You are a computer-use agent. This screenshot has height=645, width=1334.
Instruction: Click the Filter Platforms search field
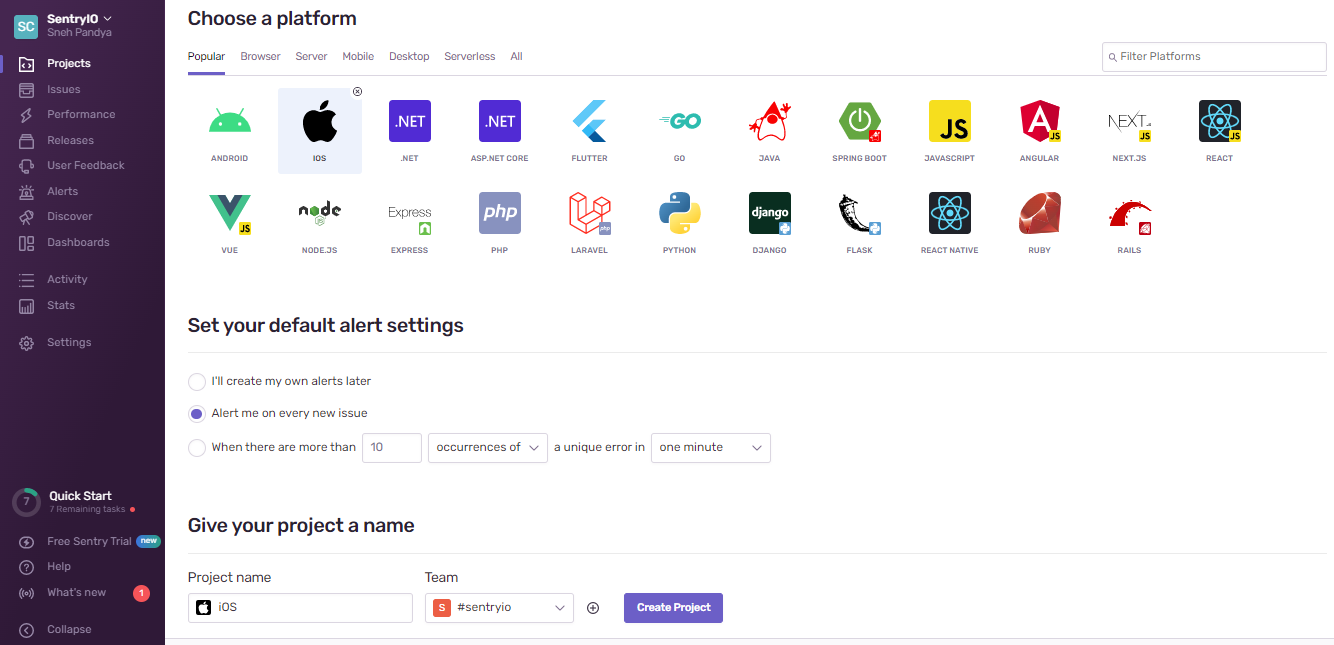point(1214,57)
